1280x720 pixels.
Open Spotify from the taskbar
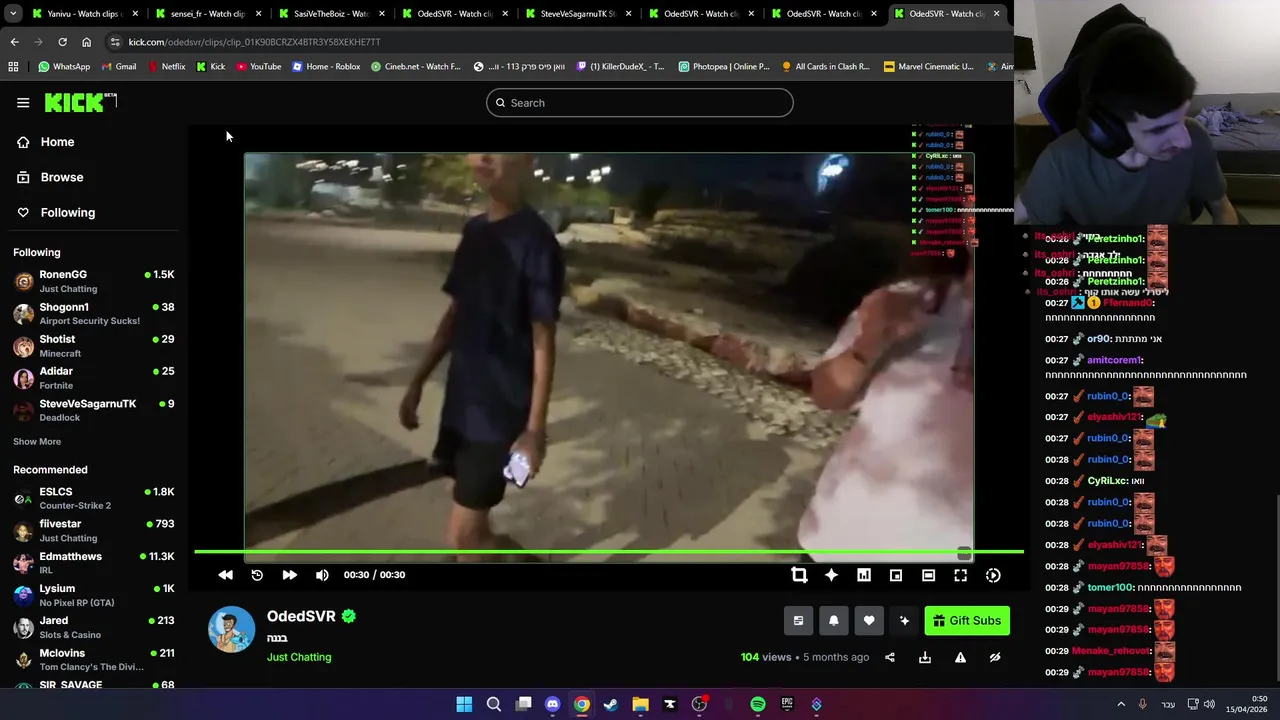coord(758,704)
